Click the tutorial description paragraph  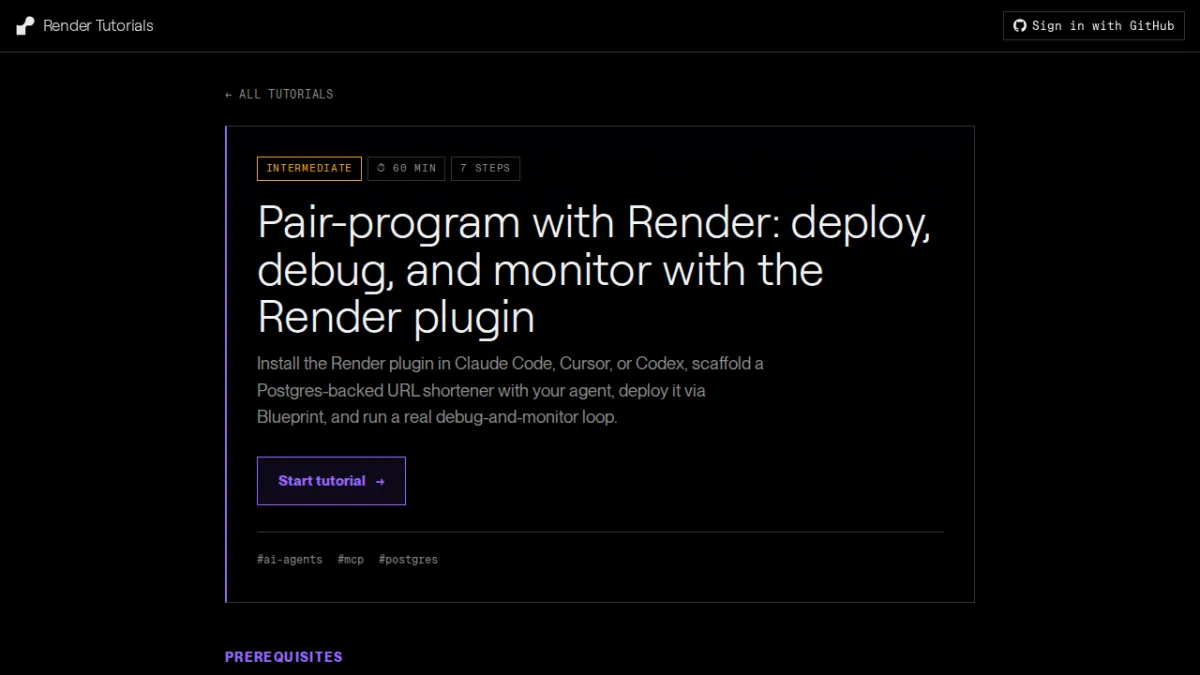510,390
